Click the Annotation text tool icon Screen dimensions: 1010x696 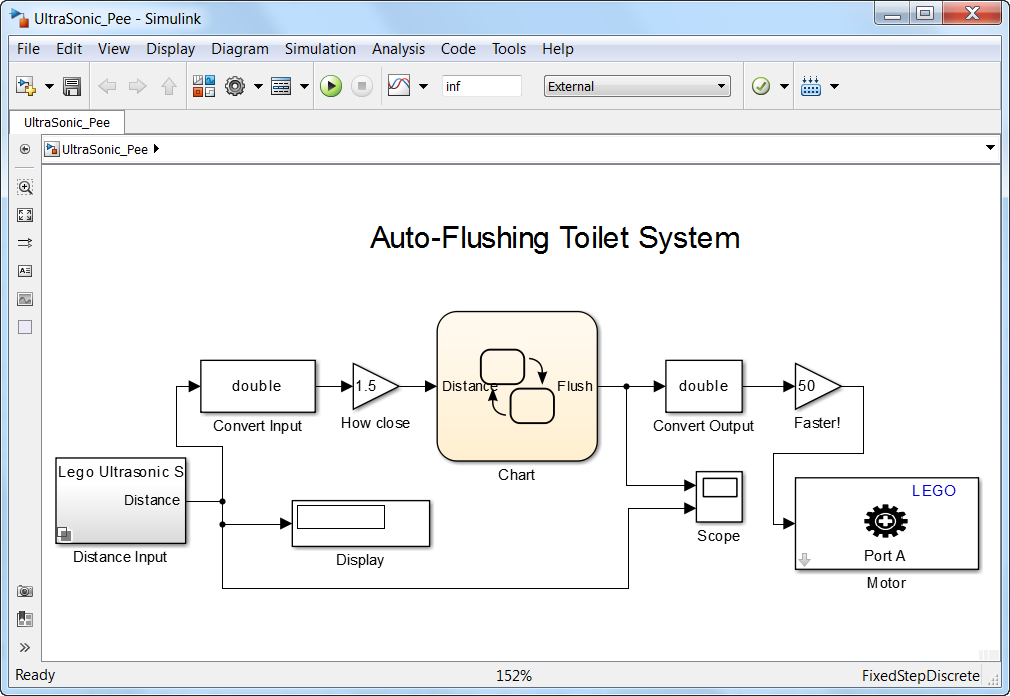click(25, 271)
